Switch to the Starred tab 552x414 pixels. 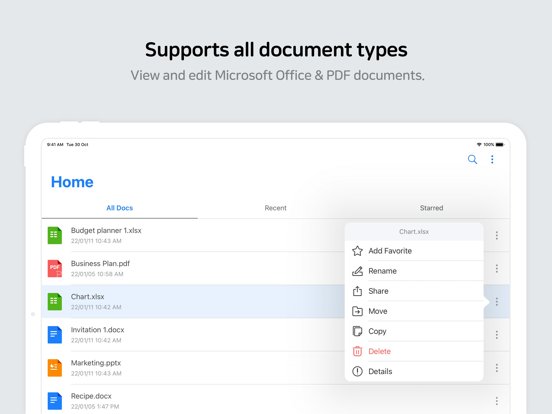pos(431,208)
